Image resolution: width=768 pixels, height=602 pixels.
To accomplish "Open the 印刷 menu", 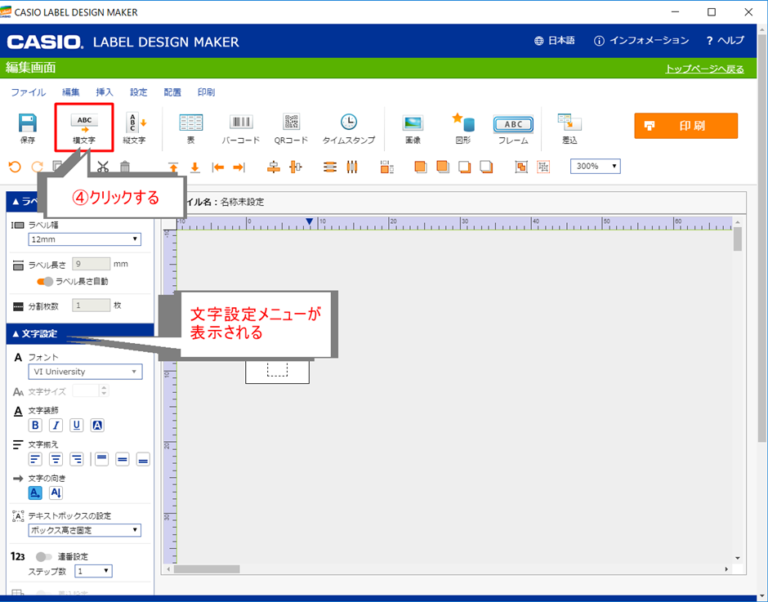I will [x=206, y=93].
